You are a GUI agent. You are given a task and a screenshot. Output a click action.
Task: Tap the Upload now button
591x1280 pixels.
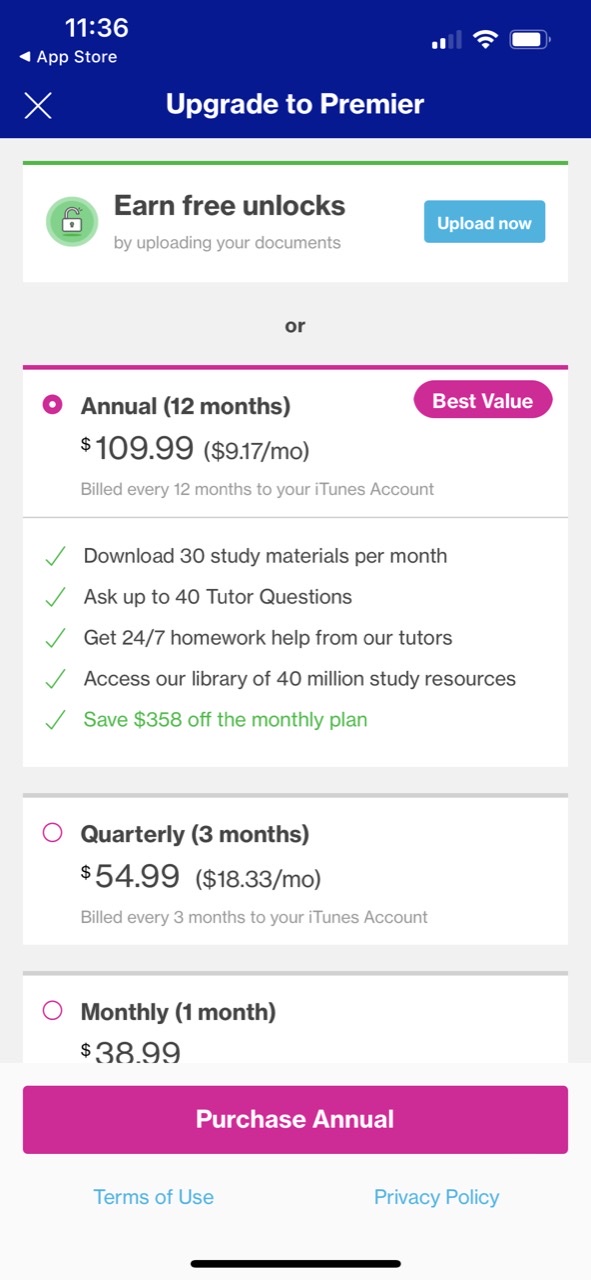pyautogui.click(x=484, y=222)
